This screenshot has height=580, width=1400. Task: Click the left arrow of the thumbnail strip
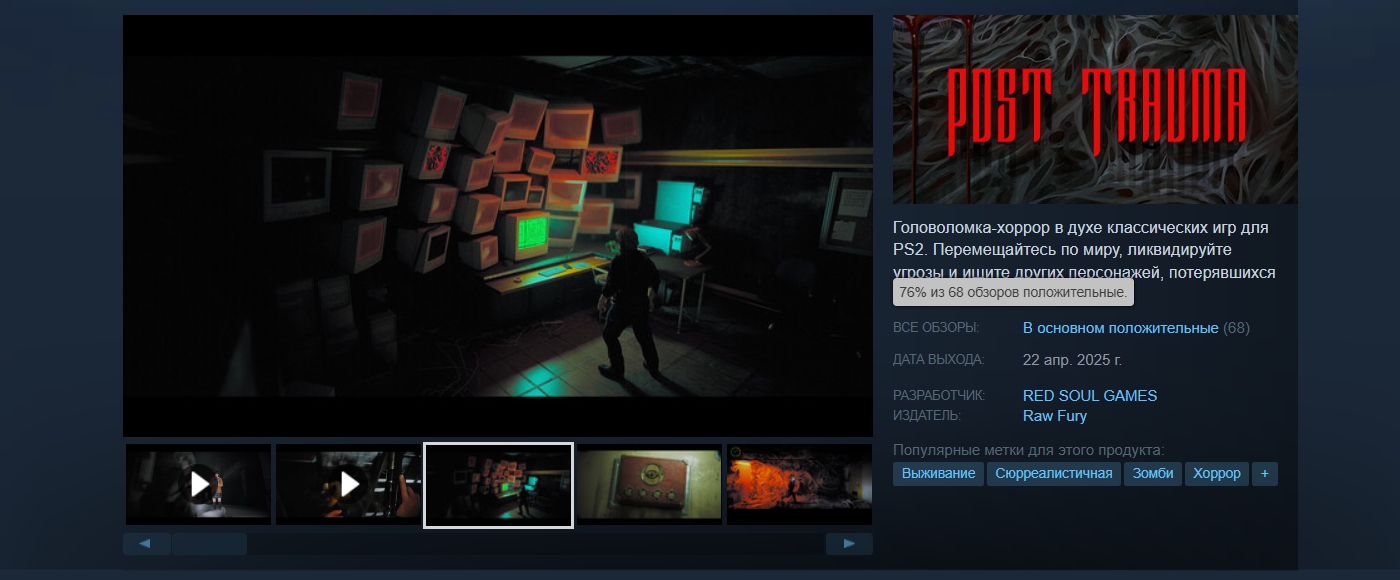[x=146, y=543]
